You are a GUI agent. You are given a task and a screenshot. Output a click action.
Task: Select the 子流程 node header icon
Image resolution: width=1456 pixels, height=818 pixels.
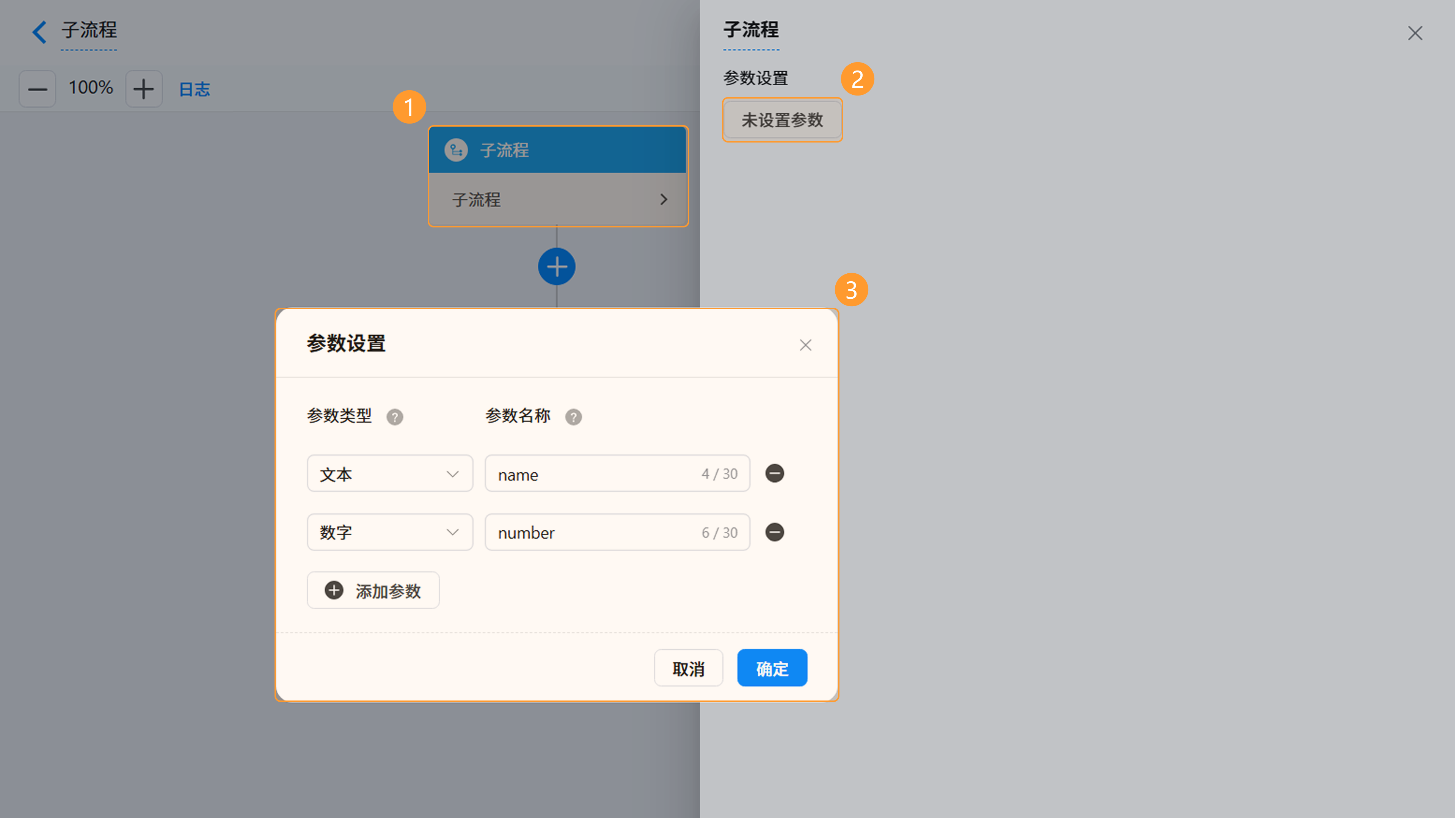(455, 150)
